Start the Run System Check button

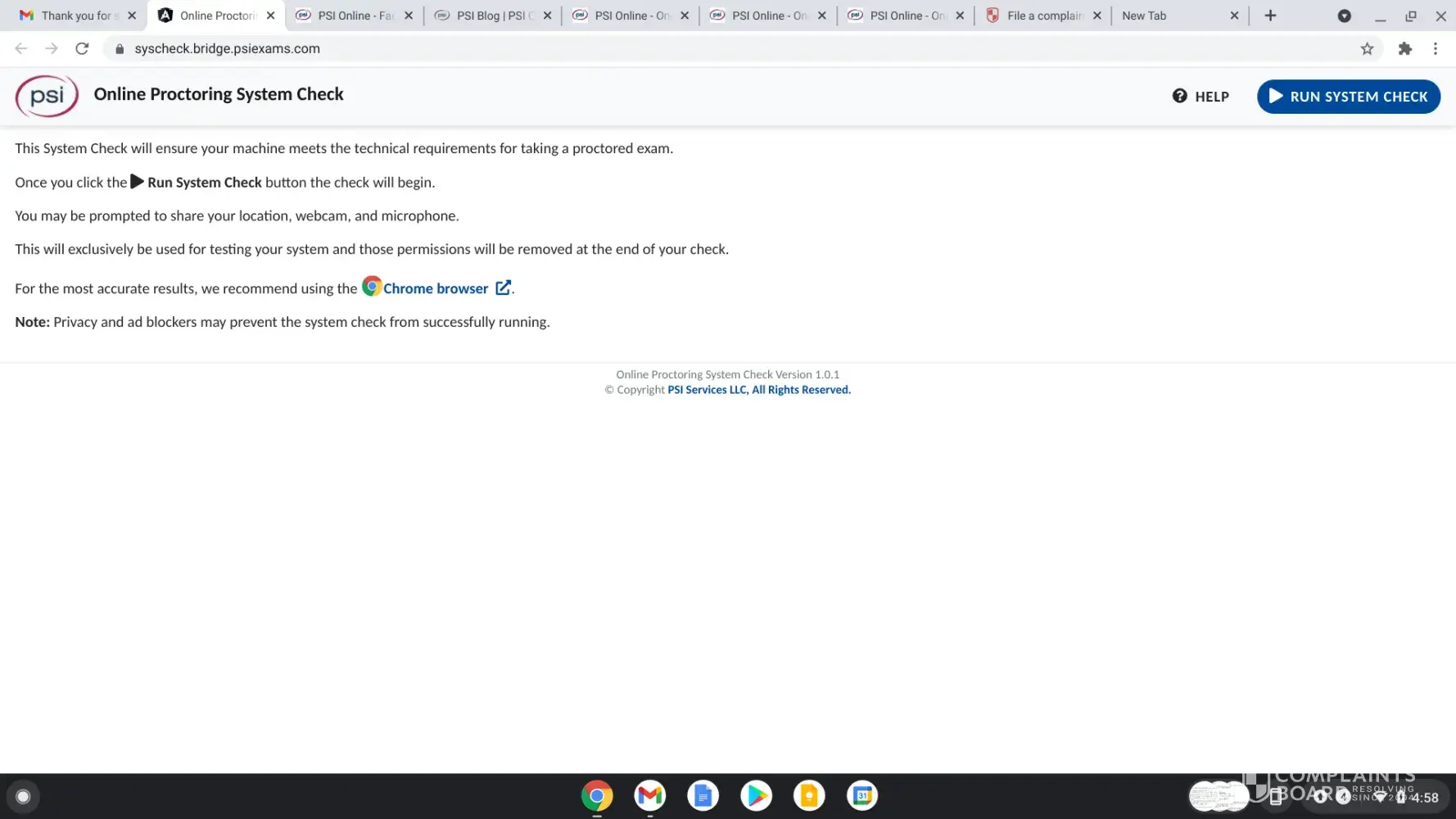click(1348, 97)
